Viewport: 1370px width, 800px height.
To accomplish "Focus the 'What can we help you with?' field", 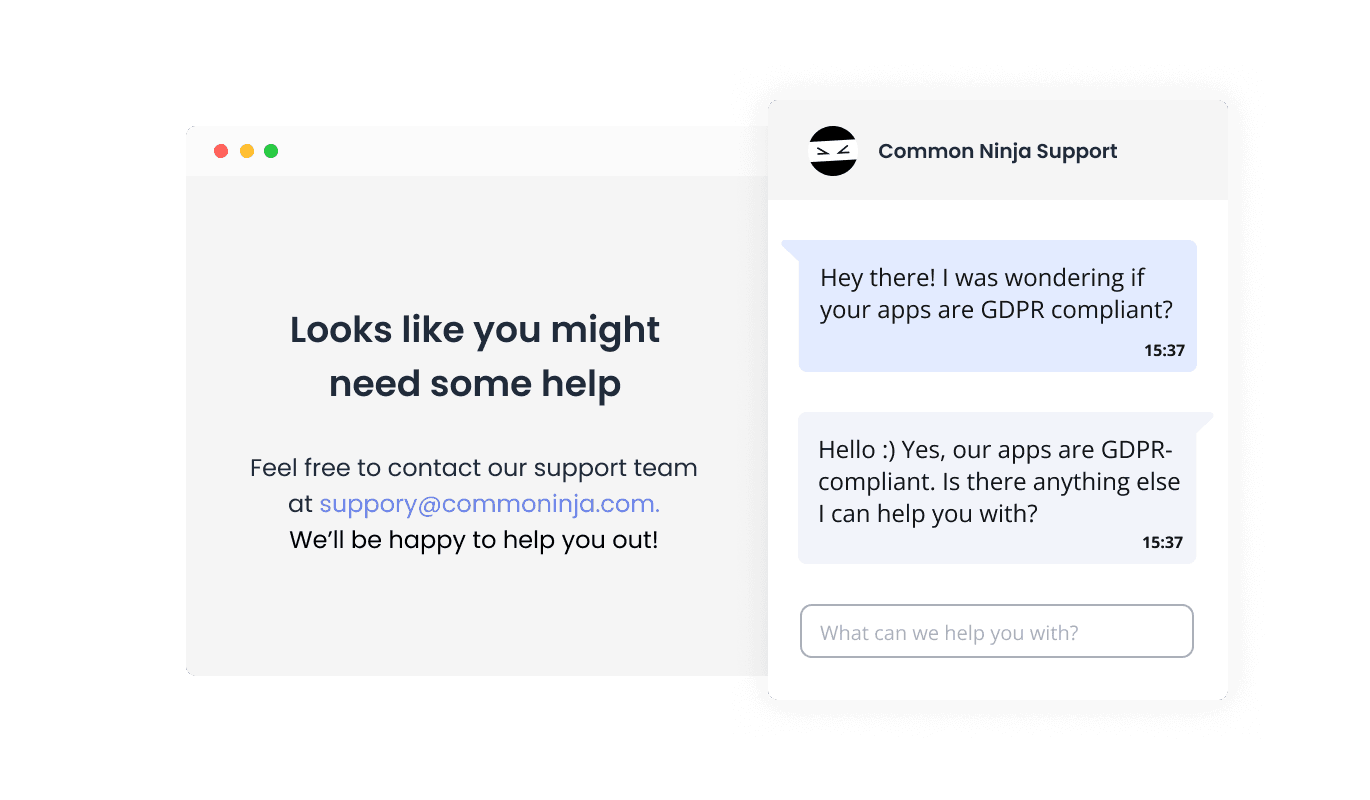I will (x=997, y=631).
